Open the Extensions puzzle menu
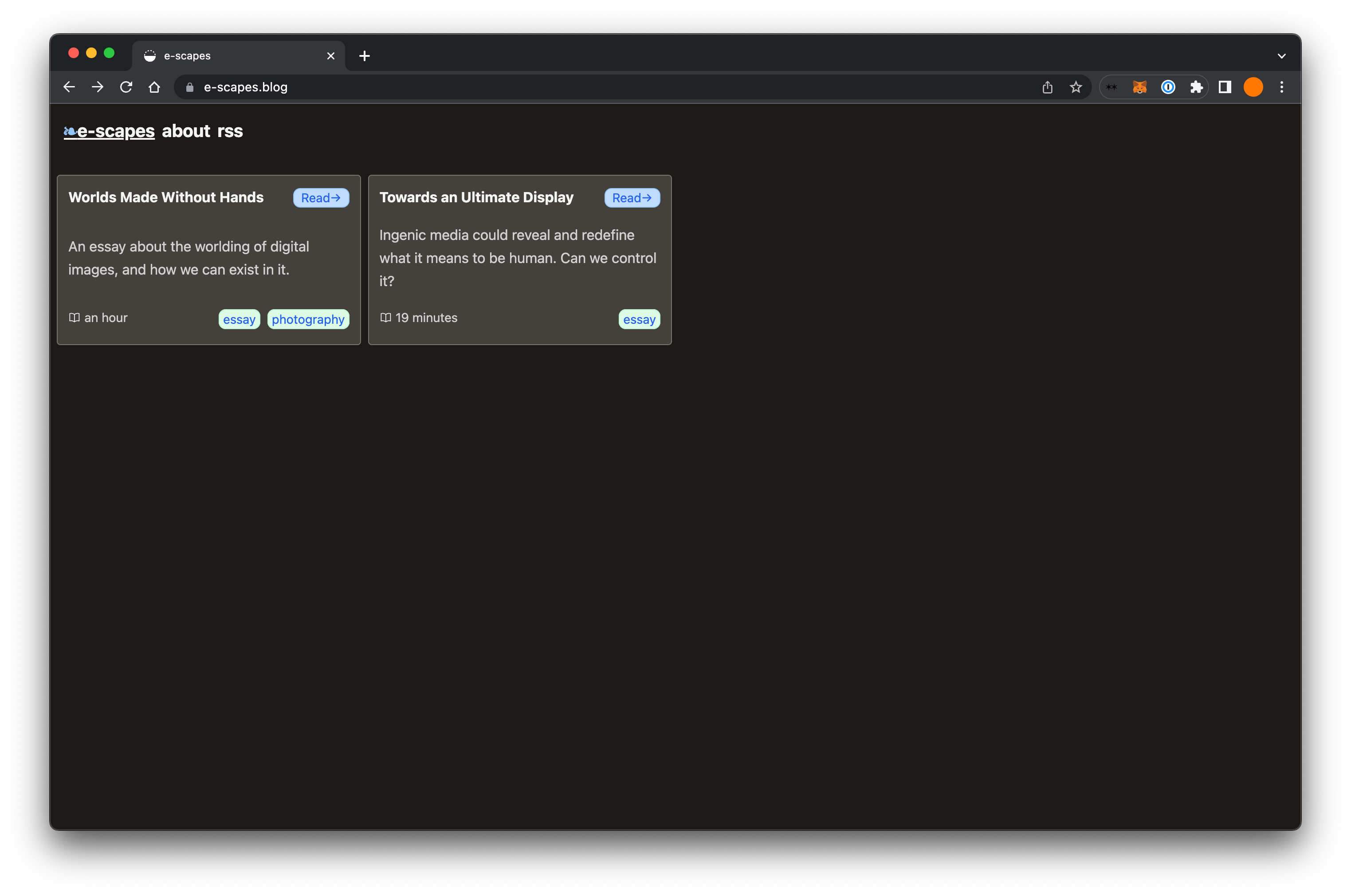This screenshot has width=1351, height=896. [1196, 87]
